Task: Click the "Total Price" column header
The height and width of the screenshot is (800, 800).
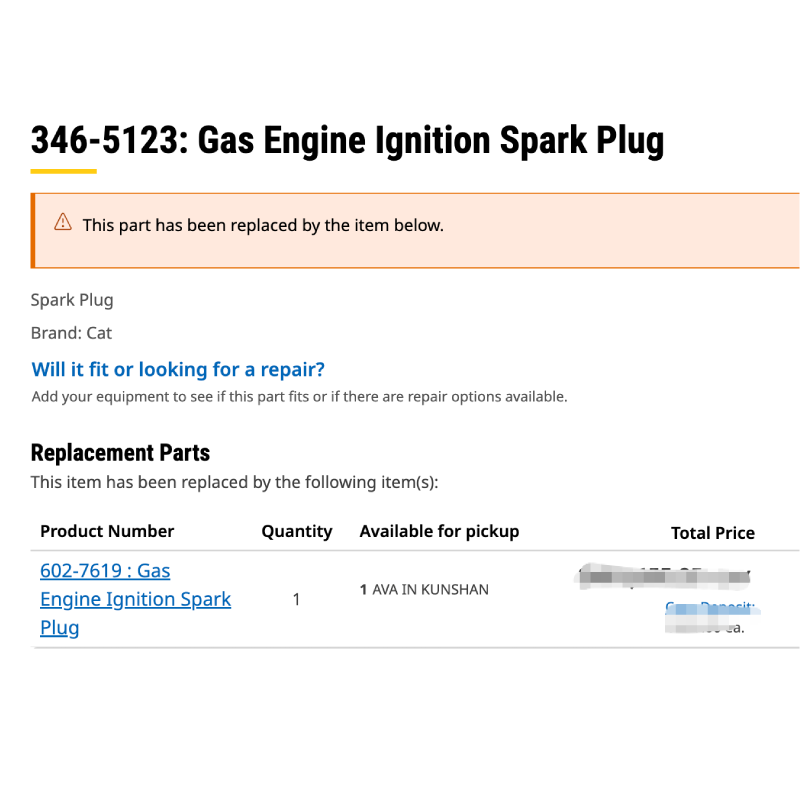Action: pyautogui.click(x=712, y=533)
